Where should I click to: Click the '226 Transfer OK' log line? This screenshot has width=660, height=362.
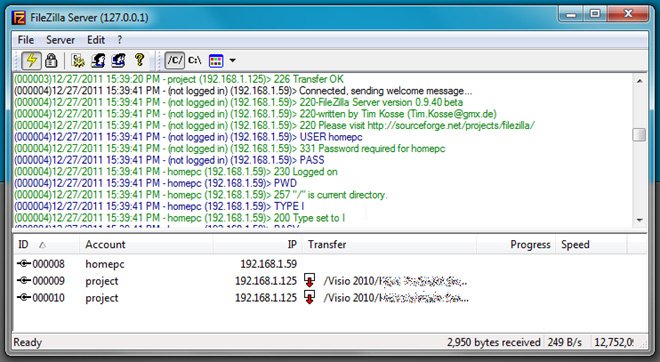(x=179, y=79)
